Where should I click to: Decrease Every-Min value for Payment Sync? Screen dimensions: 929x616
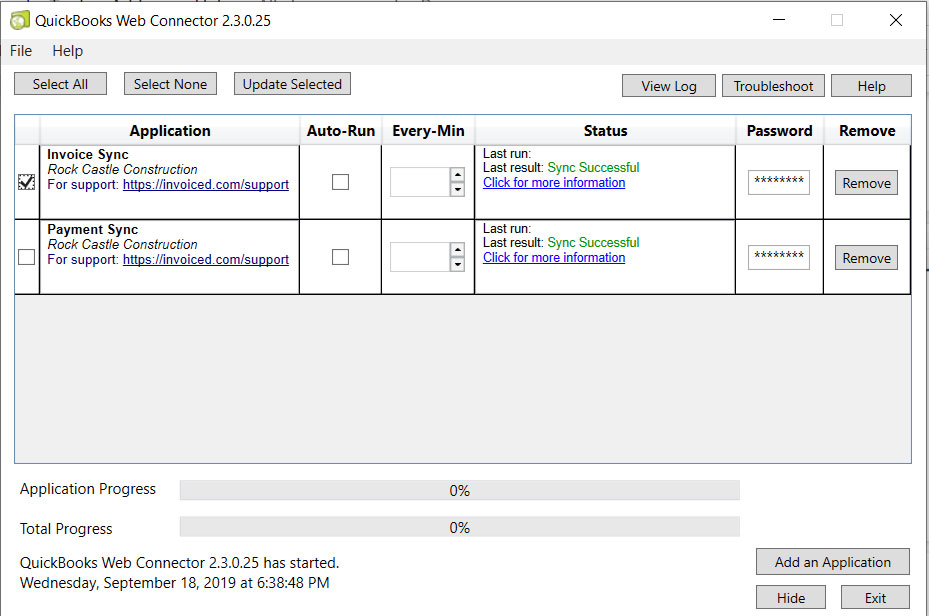(x=457, y=264)
